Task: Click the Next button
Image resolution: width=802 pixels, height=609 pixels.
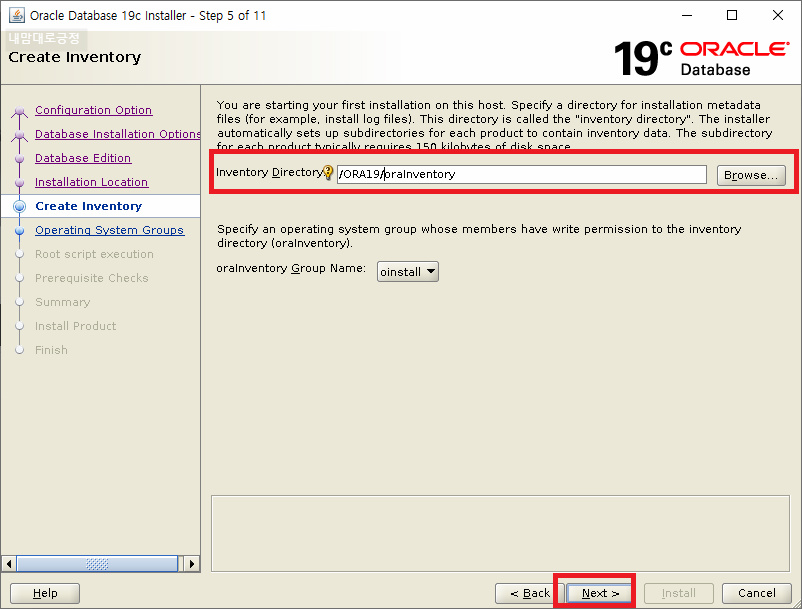Action: (600, 593)
